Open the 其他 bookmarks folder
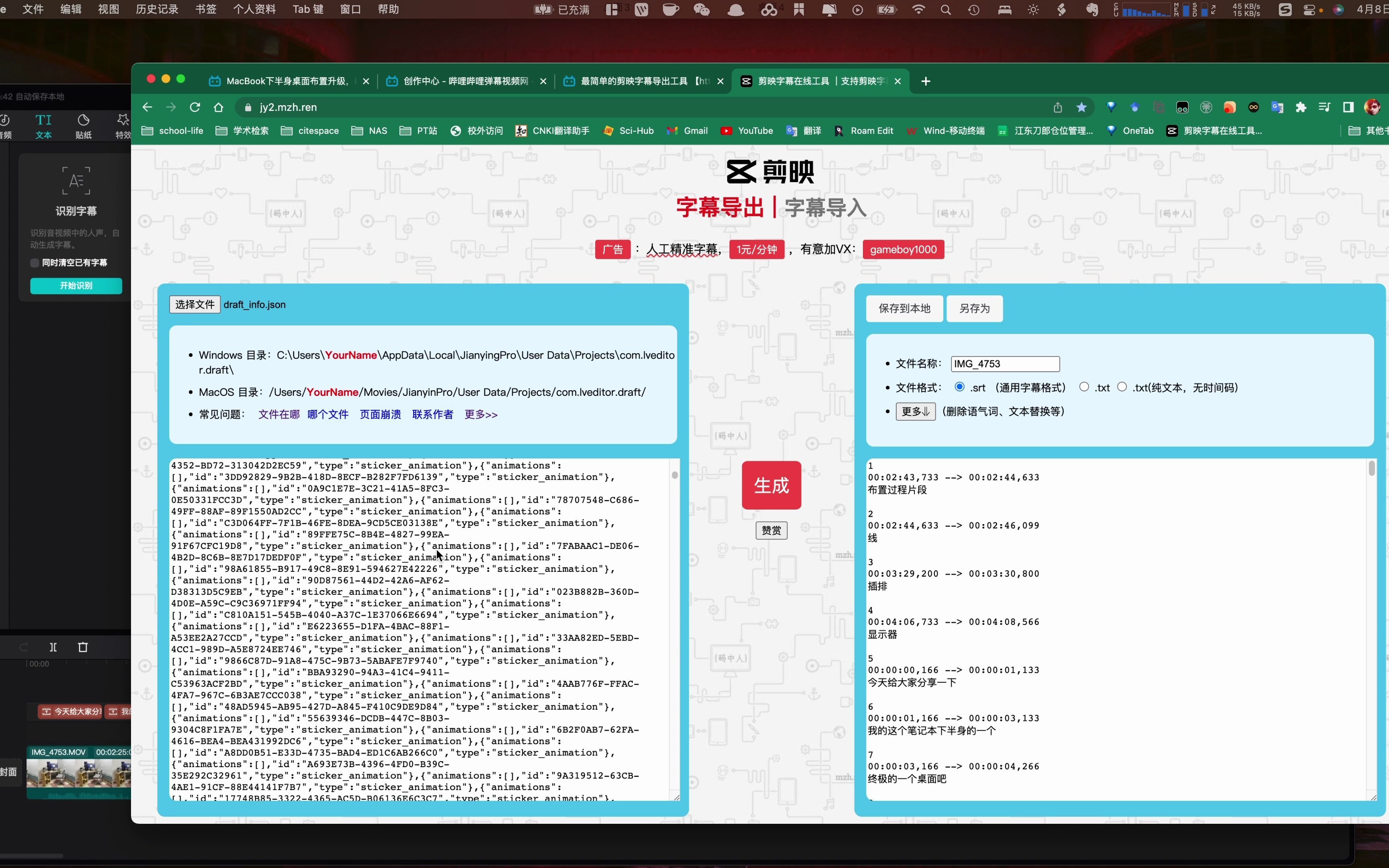The width and height of the screenshot is (1389, 868). 1368,131
